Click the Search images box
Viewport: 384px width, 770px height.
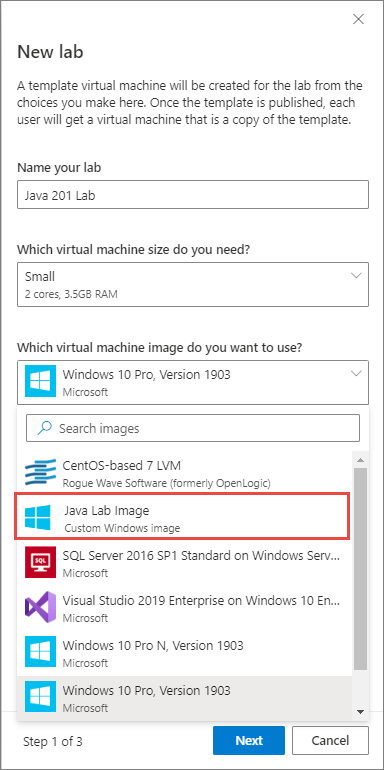(192, 428)
